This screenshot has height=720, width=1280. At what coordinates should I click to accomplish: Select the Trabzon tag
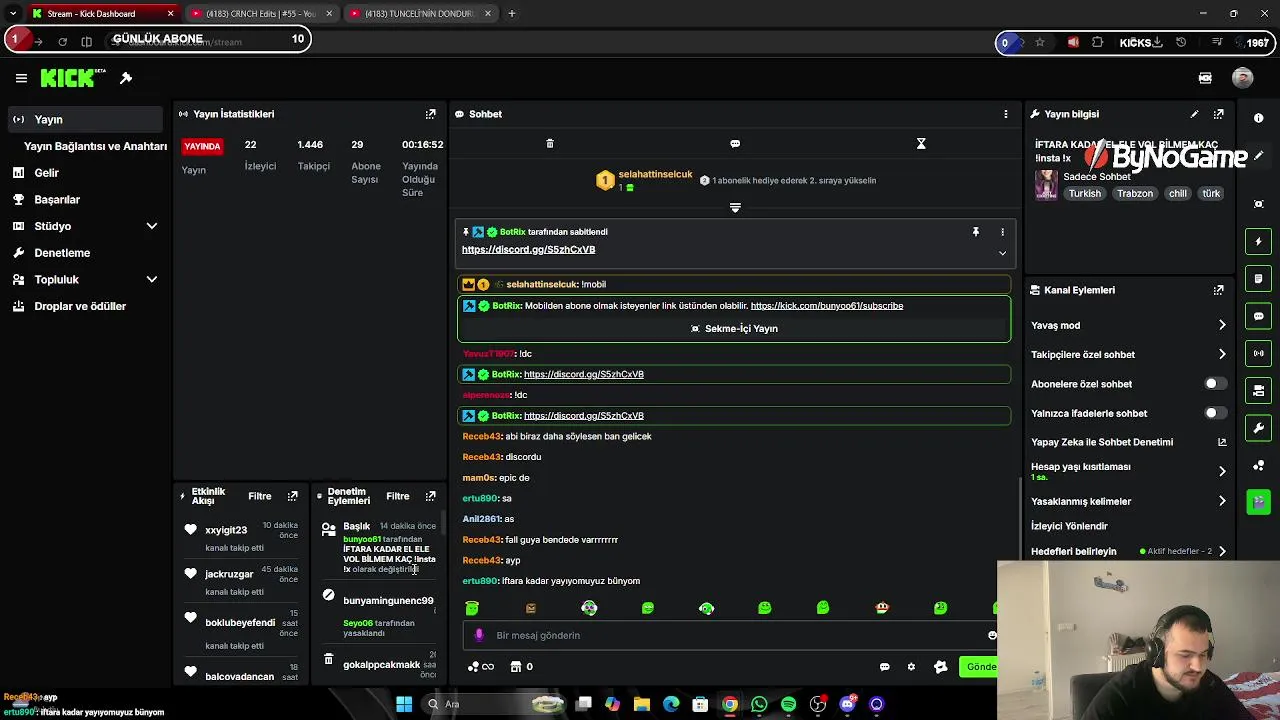(1135, 194)
